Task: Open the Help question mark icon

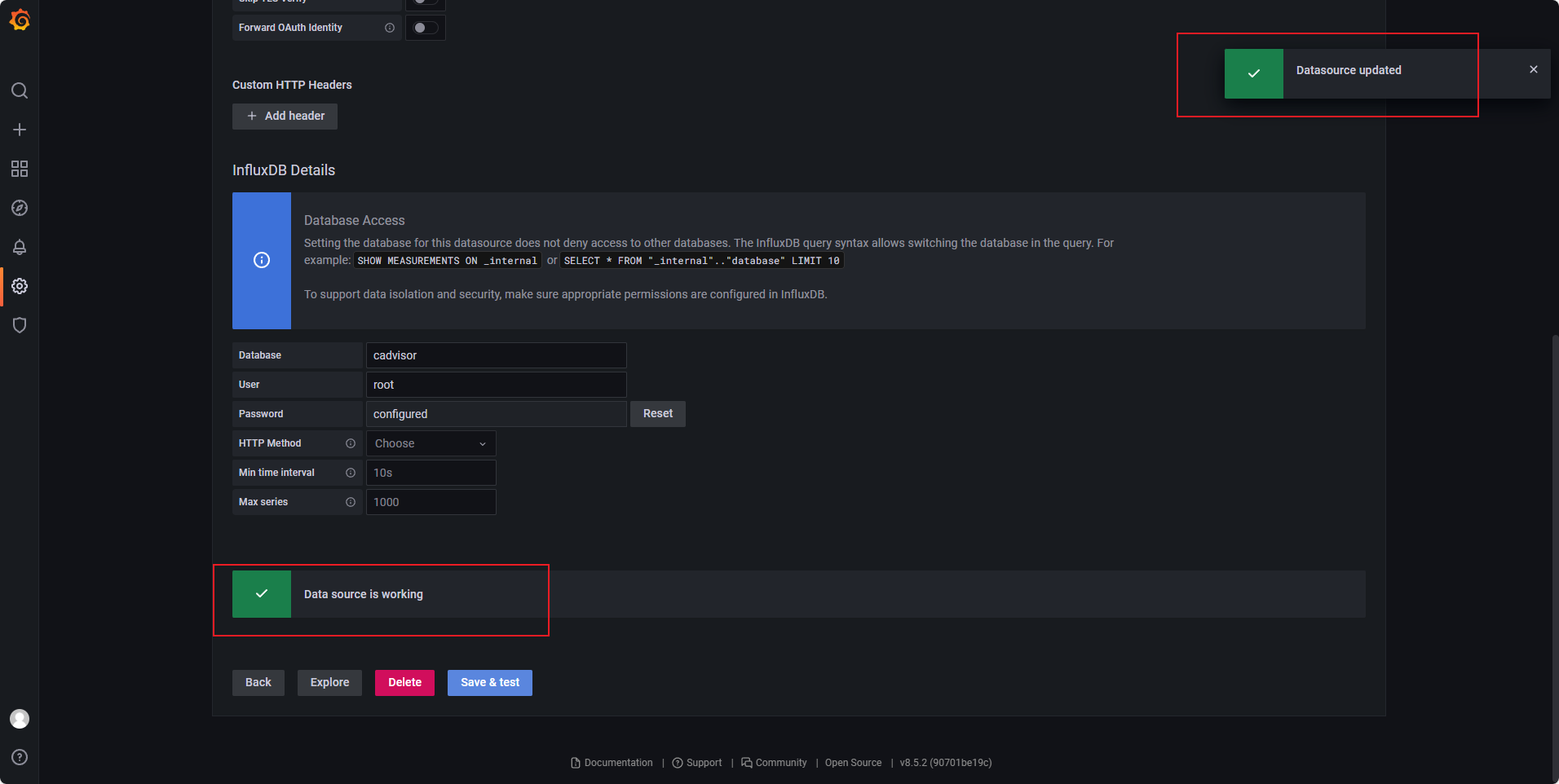Action: [20, 757]
